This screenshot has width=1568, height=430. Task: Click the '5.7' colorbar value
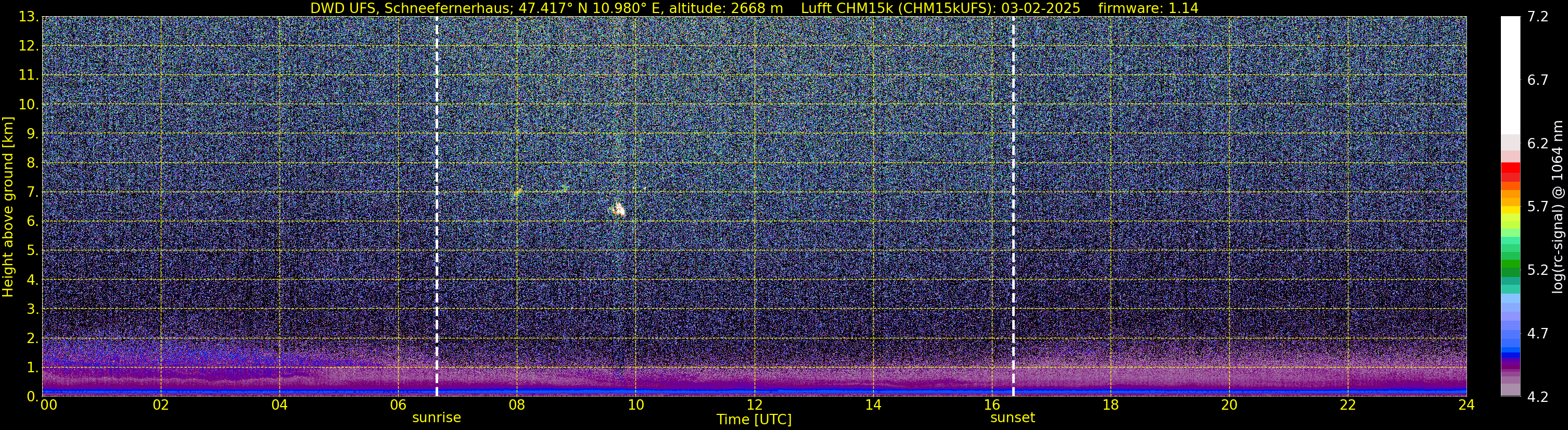coord(1538,207)
